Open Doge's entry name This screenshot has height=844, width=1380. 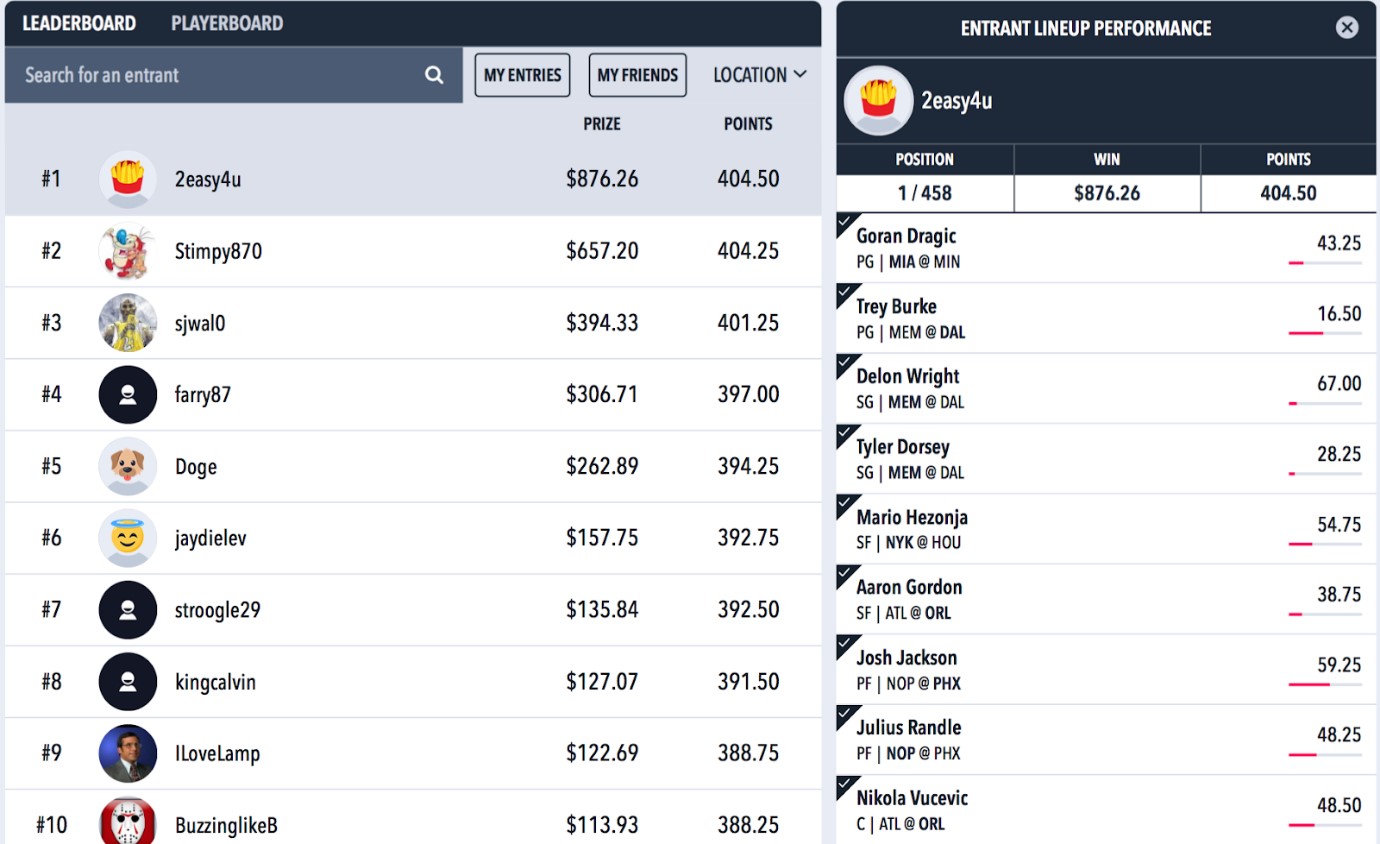click(x=196, y=467)
